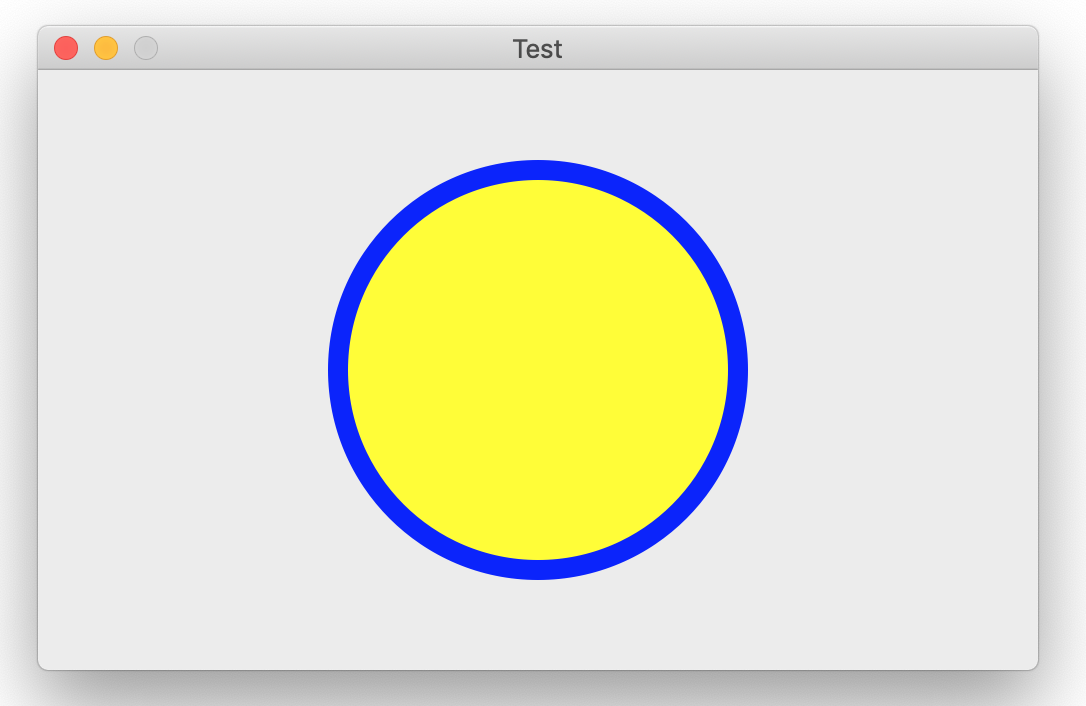Minimize the Test window using yellow button
The width and height of the screenshot is (1086, 706).
click(x=106, y=48)
